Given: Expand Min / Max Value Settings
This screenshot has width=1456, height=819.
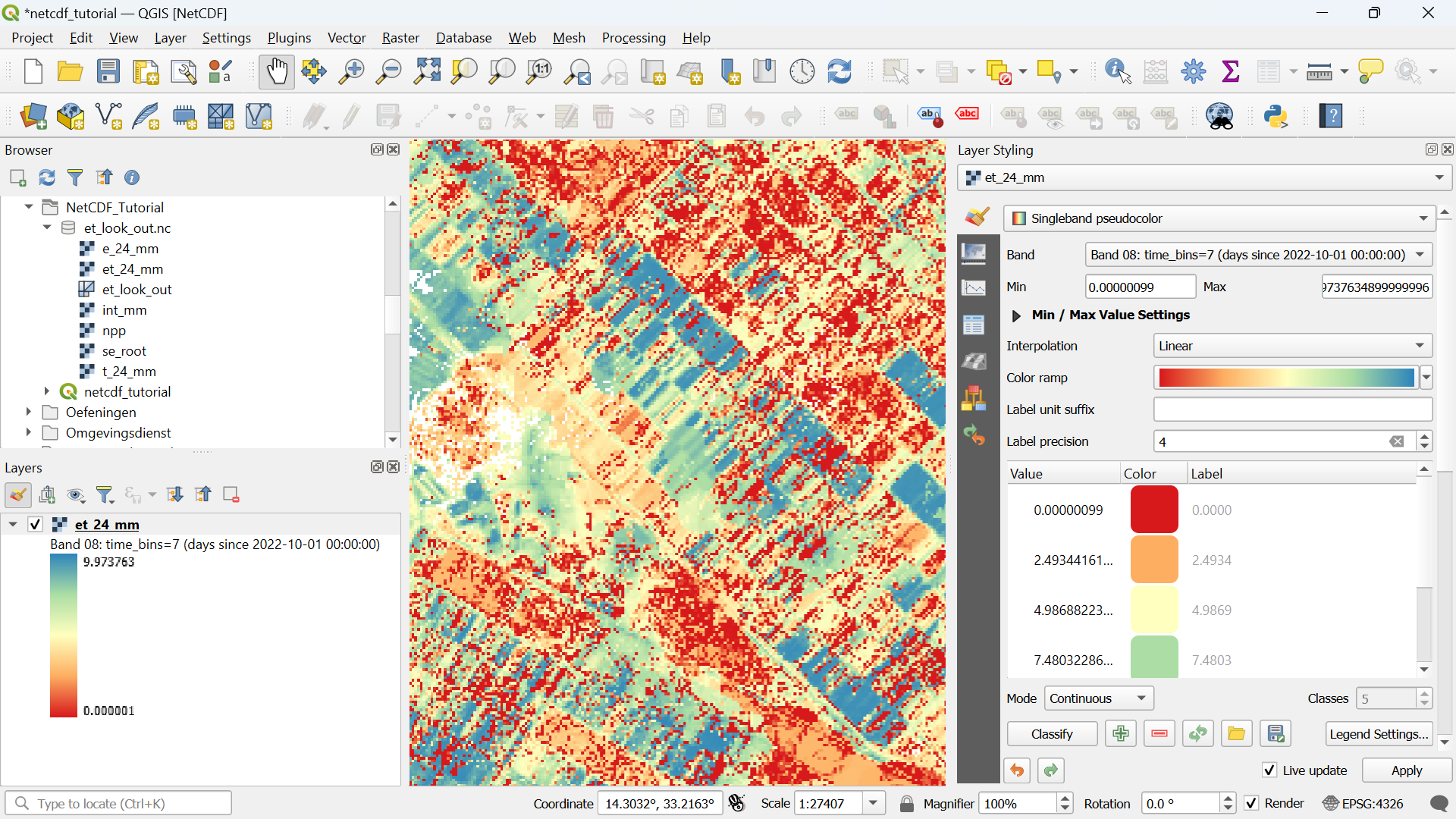Looking at the screenshot, I should [x=1016, y=315].
